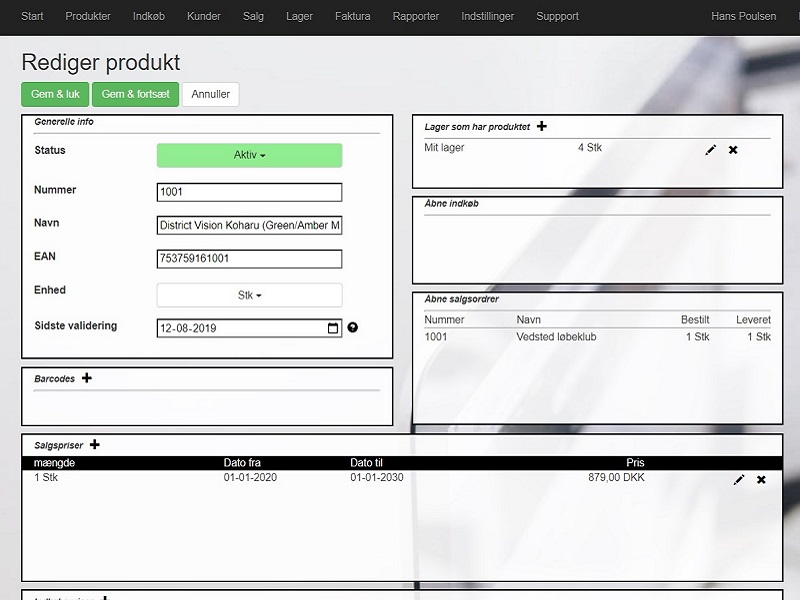Click the 879,00 DKK price value
Image resolution: width=800 pixels, height=600 pixels.
pyautogui.click(x=616, y=478)
